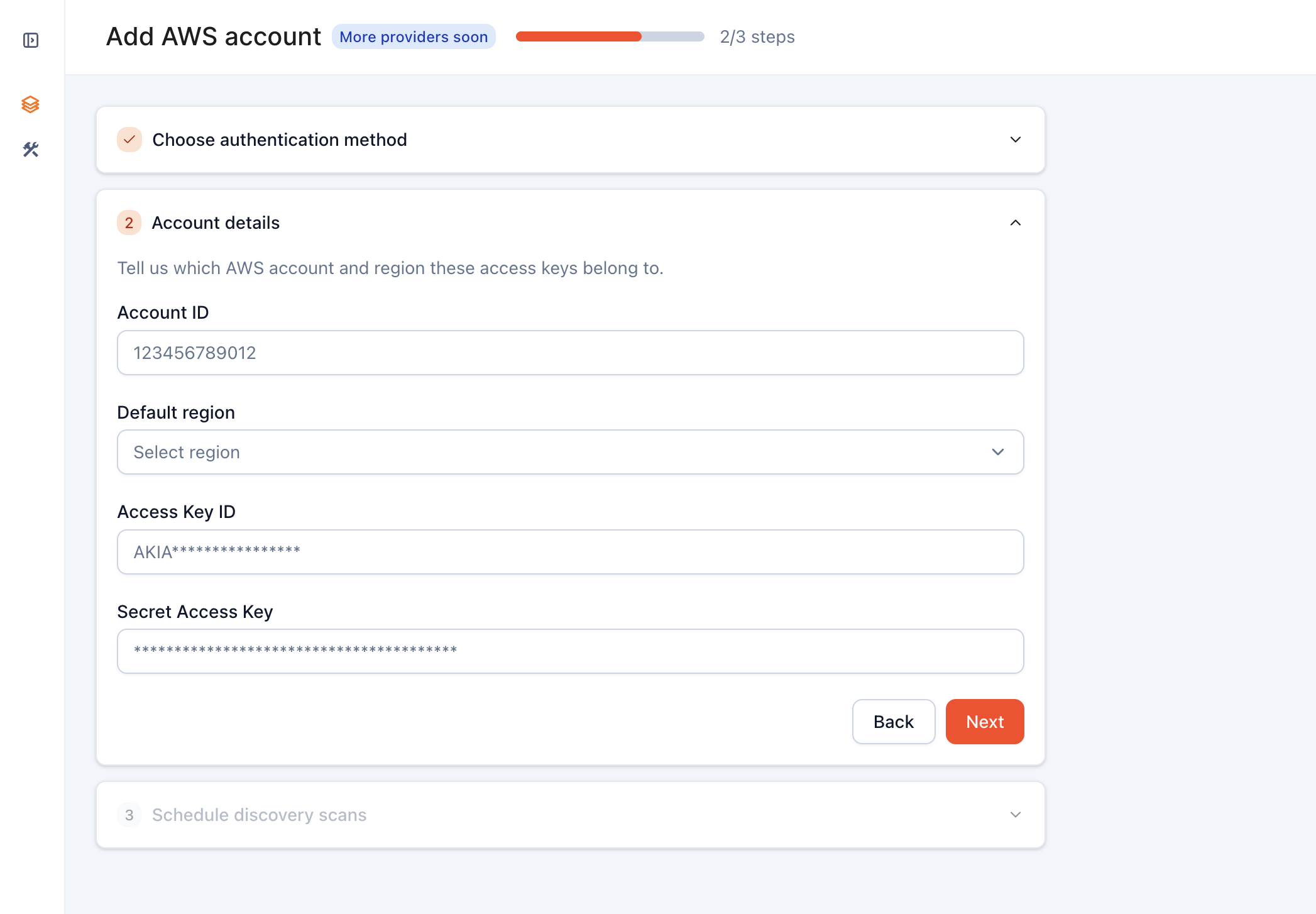Expand the Choose authentication method chevron

coord(1016,140)
